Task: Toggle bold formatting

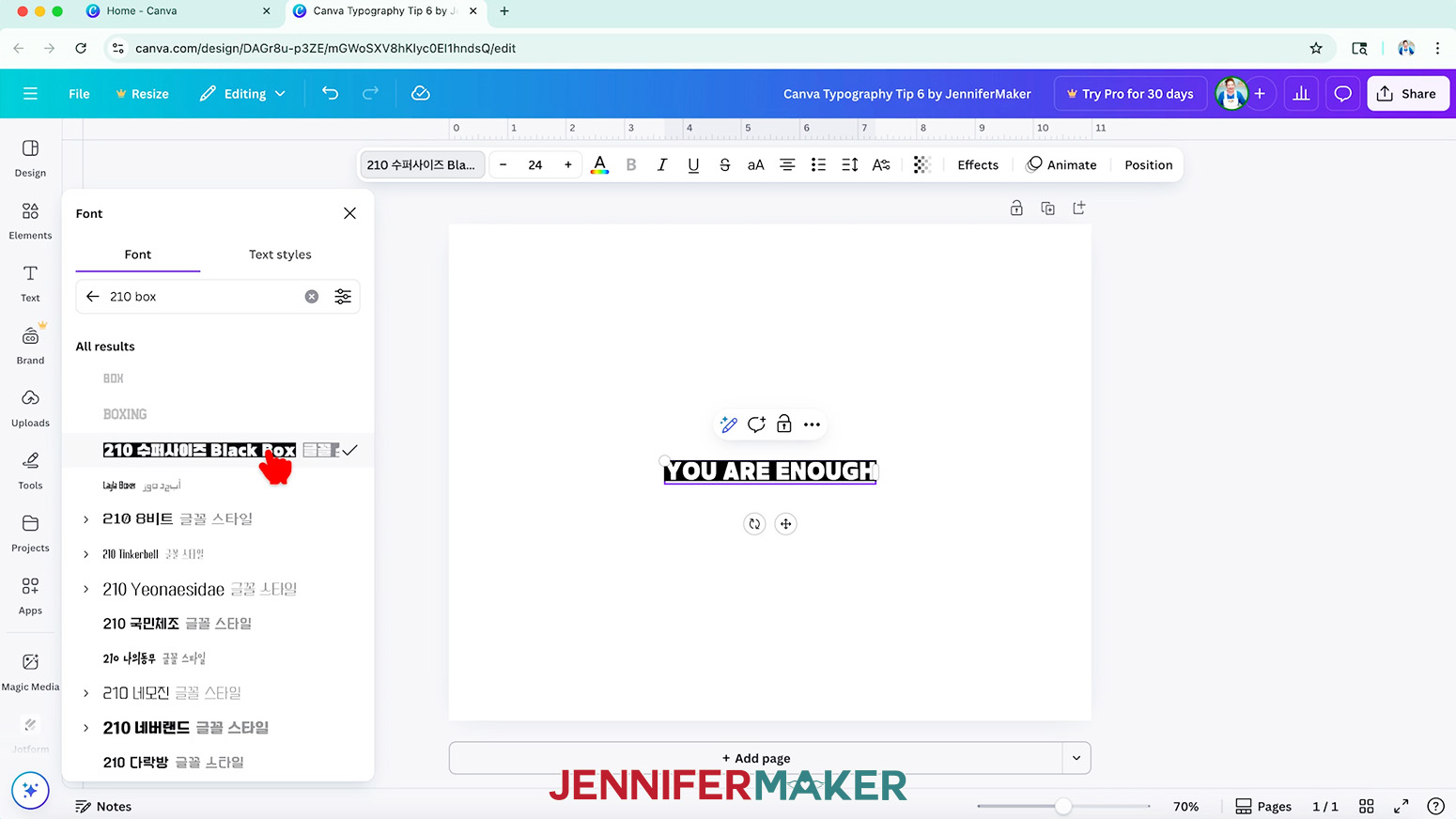Action: 631,164
